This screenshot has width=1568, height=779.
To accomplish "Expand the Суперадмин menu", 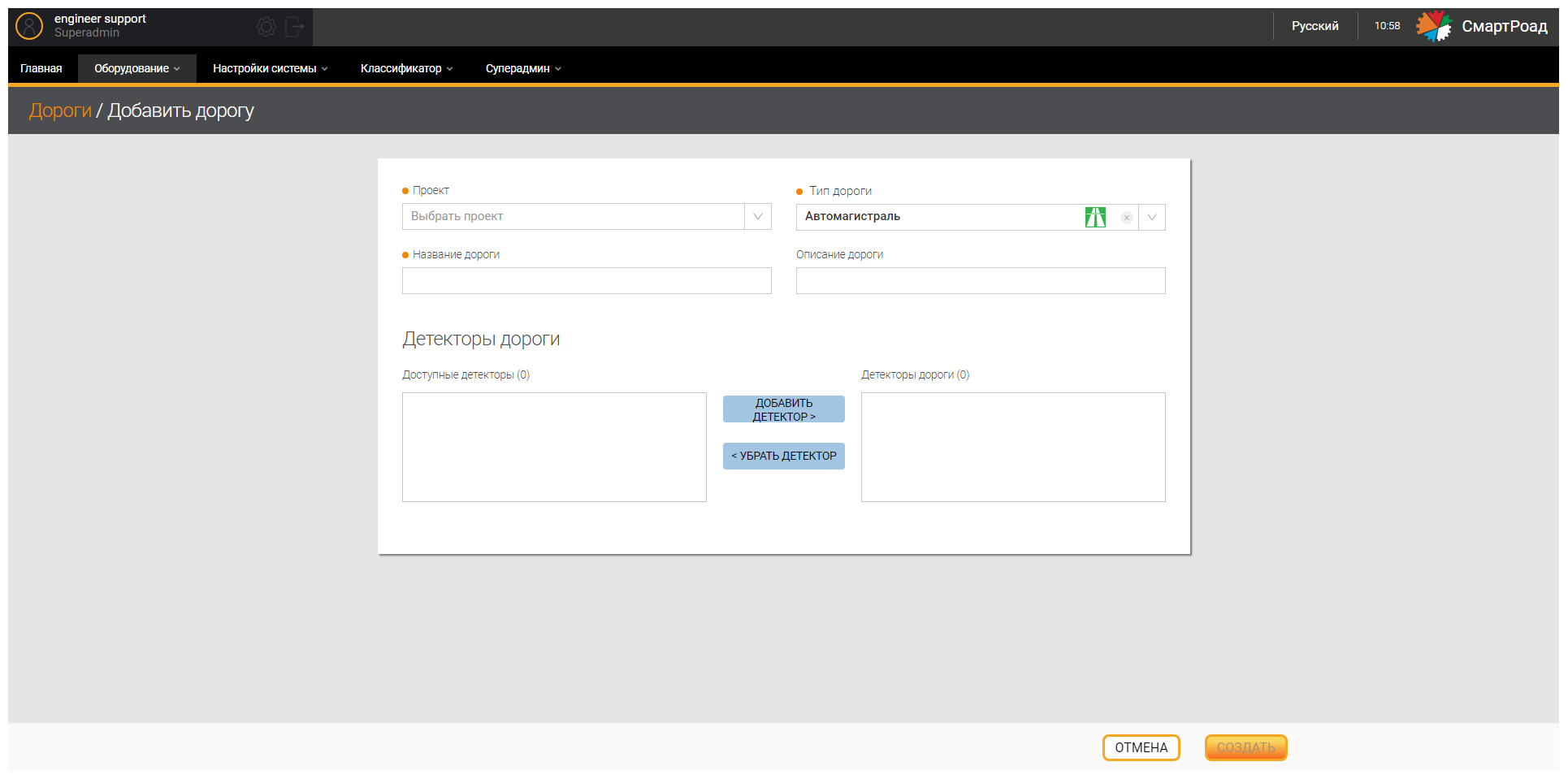I will point(523,68).
